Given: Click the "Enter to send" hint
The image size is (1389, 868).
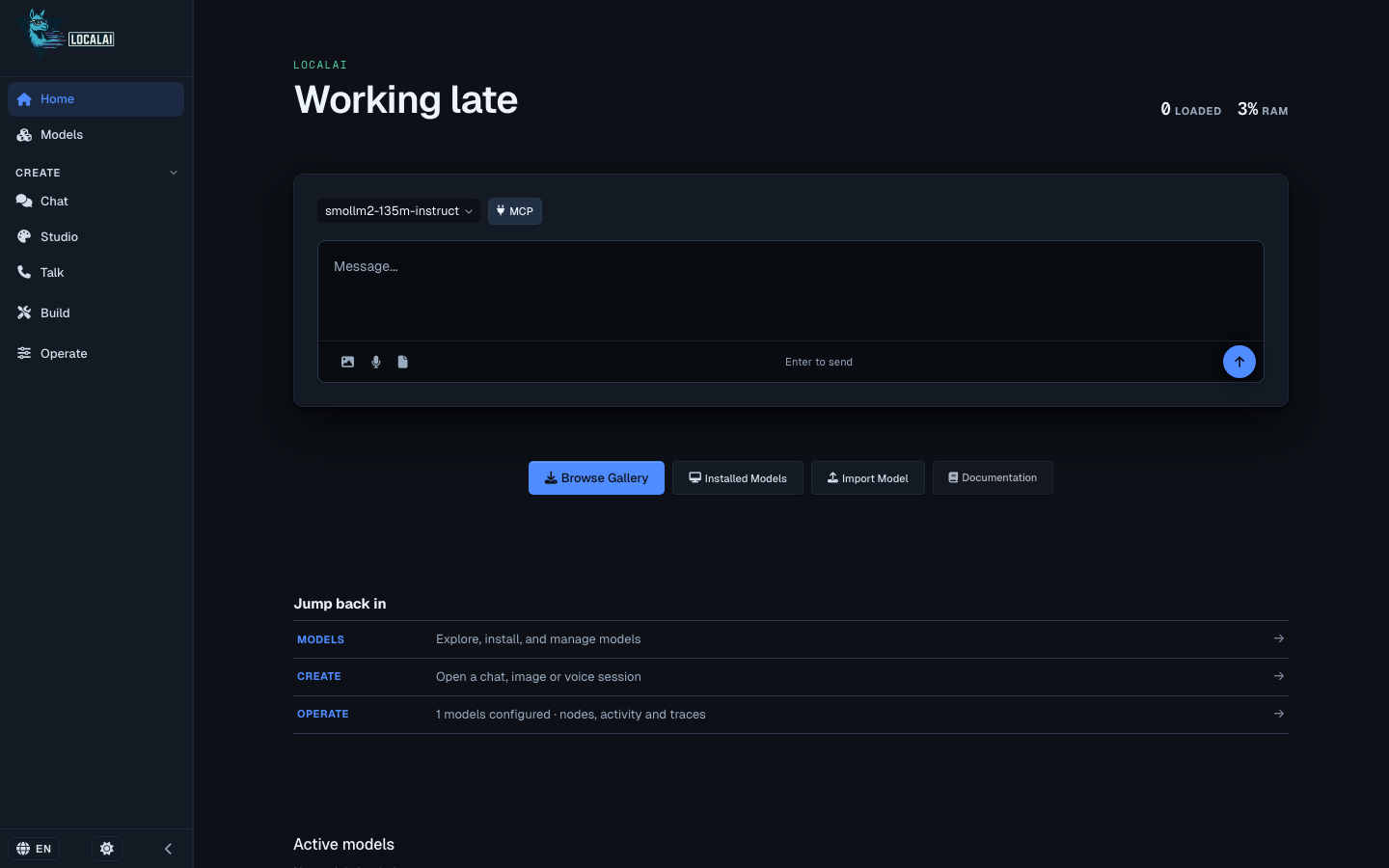Looking at the screenshot, I should pyautogui.click(x=819, y=363).
